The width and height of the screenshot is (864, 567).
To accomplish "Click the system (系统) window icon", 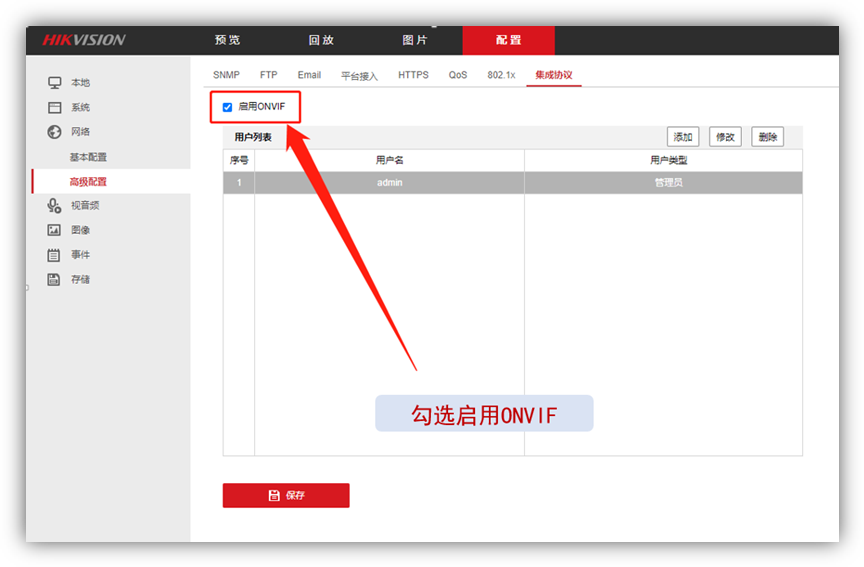I will (55, 107).
